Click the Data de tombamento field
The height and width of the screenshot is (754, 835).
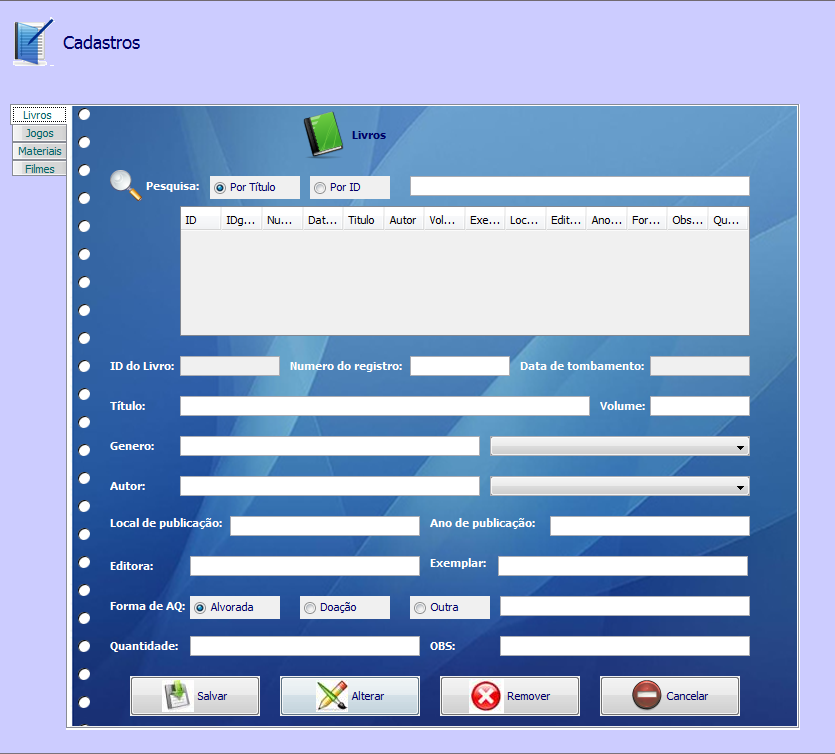tap(700, 366)
